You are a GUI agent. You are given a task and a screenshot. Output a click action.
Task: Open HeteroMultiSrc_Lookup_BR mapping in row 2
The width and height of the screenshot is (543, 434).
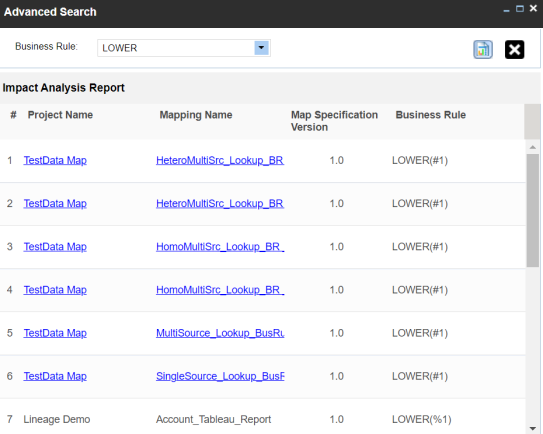220,203
